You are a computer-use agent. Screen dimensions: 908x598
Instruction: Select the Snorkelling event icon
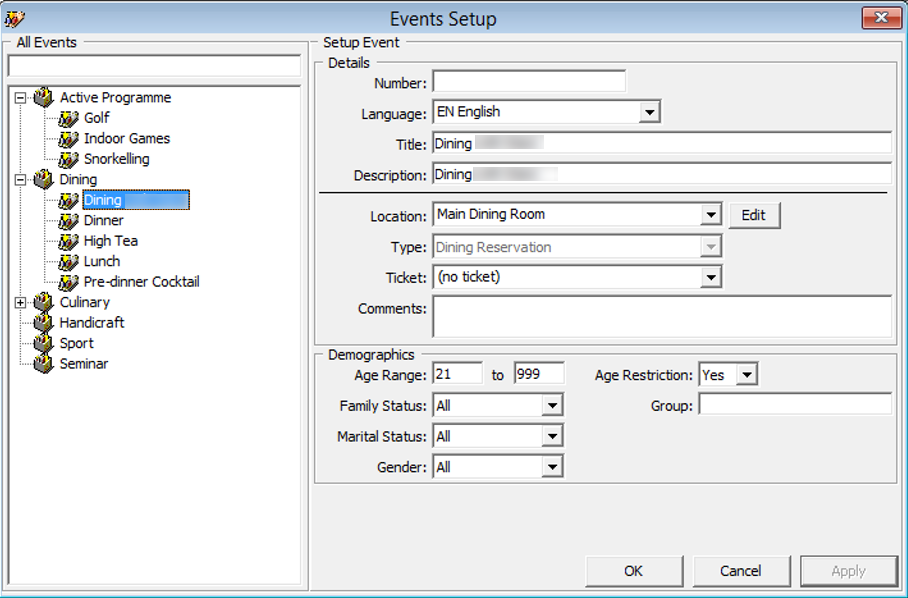(67, 159)
